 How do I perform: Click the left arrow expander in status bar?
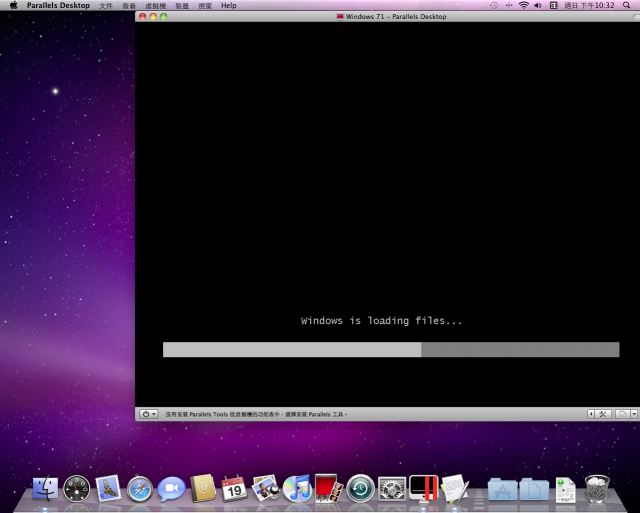pyautogui.click(x=591, y=414)
